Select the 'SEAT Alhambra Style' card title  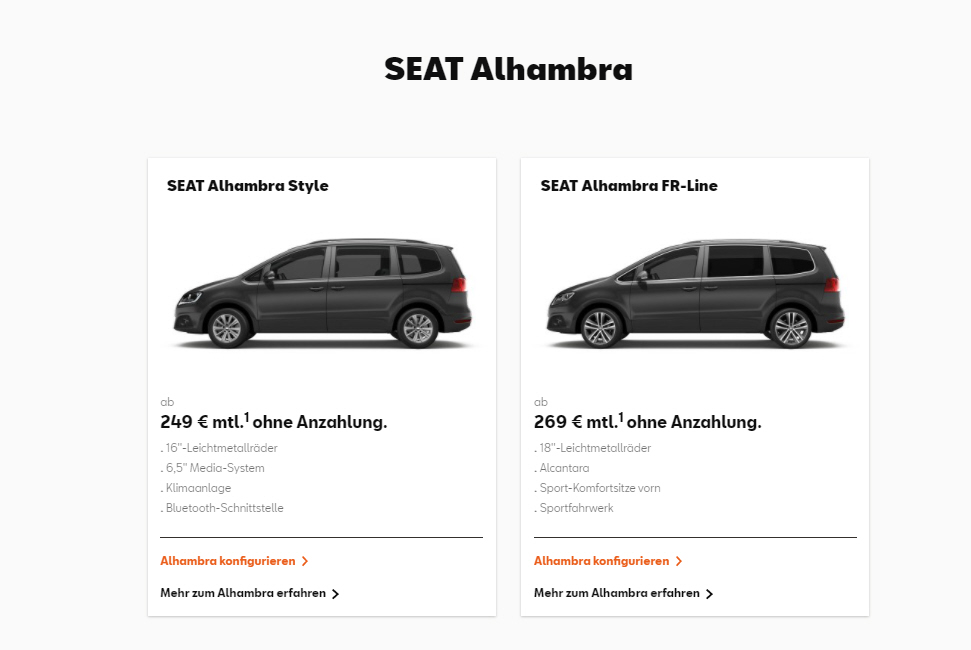[x=247, y=186]
